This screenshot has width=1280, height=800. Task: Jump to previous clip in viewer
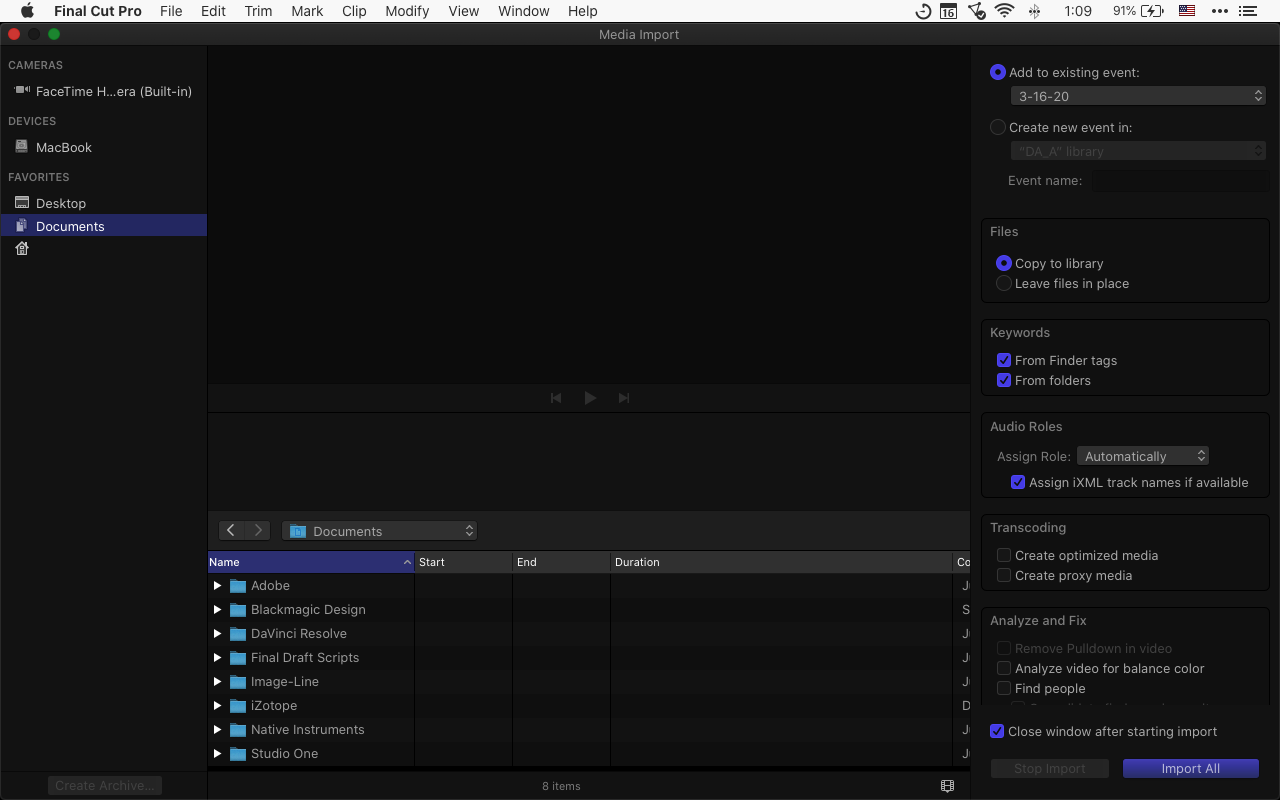[x=556, y=398]
